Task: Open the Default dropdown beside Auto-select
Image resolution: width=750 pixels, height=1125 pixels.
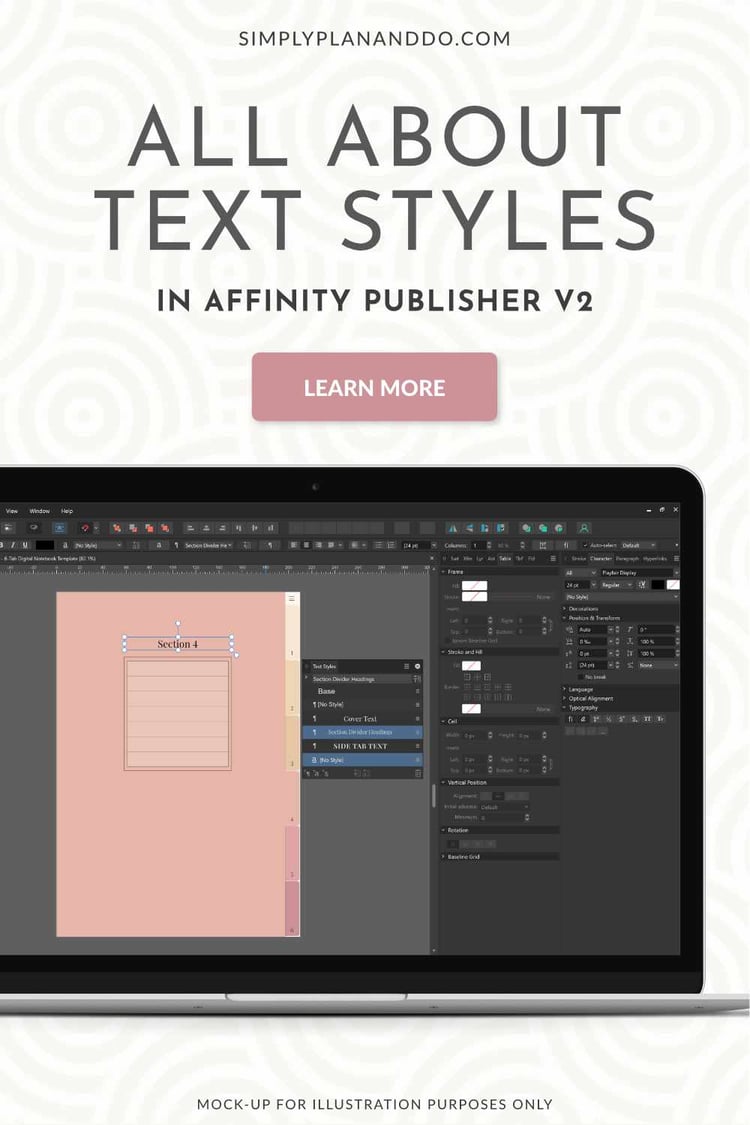Action: pyautogui.click(x=639, y=545)
